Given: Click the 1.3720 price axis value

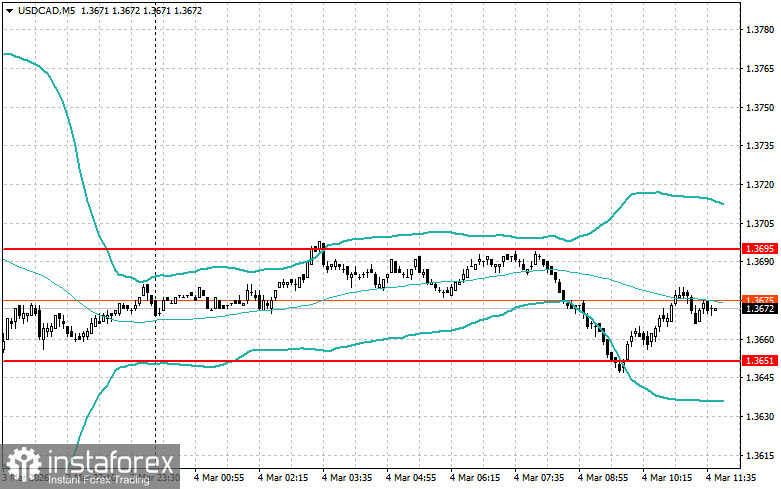Looking at the screenshot, I should [760, 185].
